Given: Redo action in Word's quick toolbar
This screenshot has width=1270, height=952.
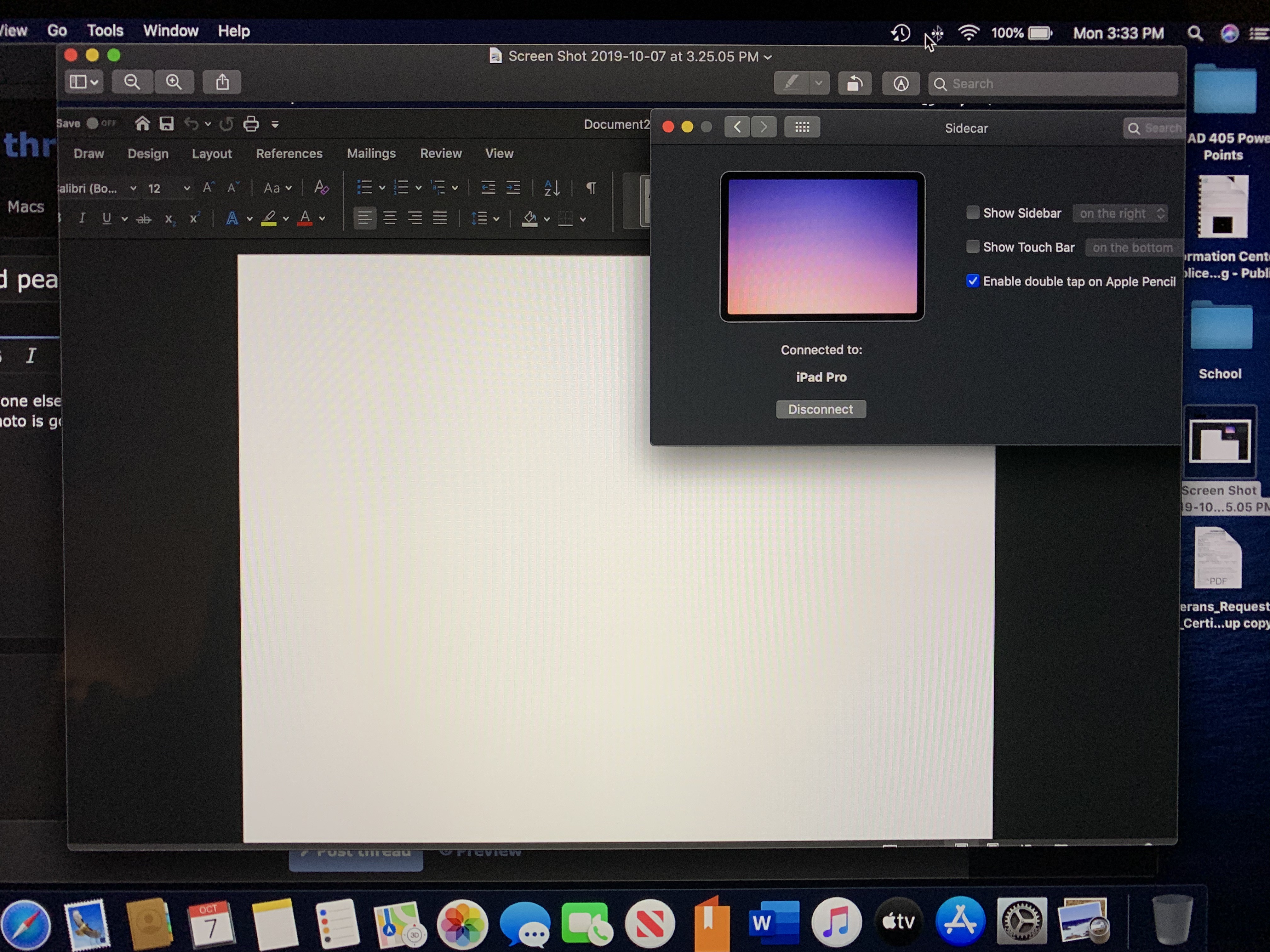Looking at the screenshot, I should [227, 124].
